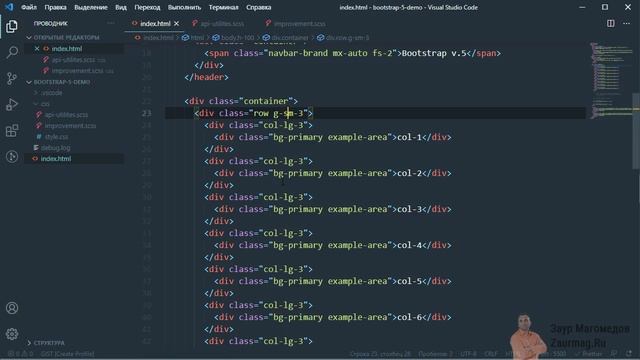640x360 pixels.
Task: Open the Git Graph activity bar icon
Action: [x=12, y=157]
